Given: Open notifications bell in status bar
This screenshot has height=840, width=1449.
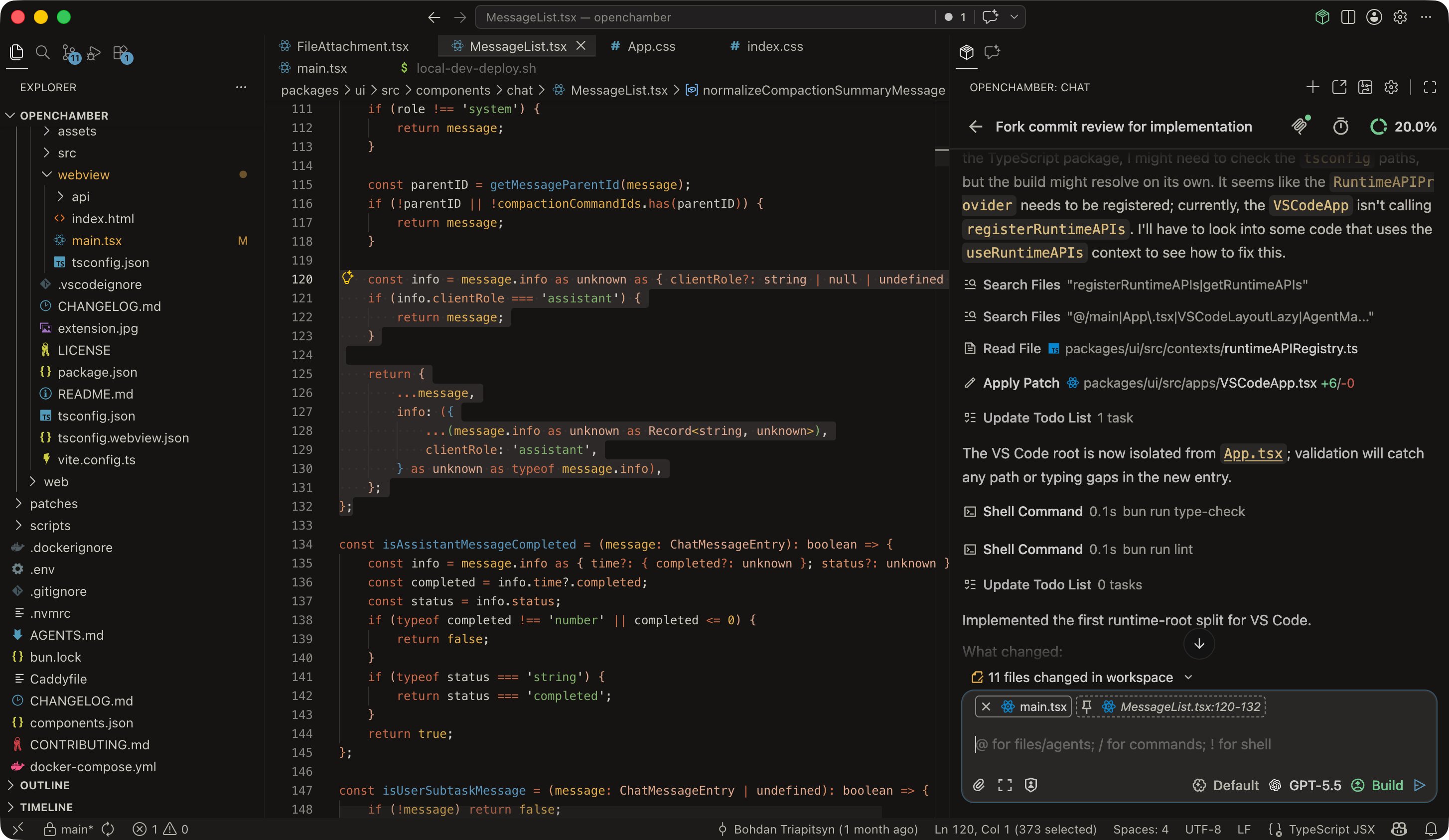Looking at the screenshot, I should click(1431, 829).
